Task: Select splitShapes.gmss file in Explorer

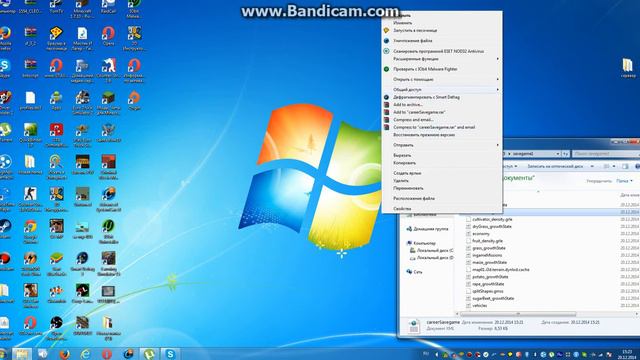Action: pos(487,291)
